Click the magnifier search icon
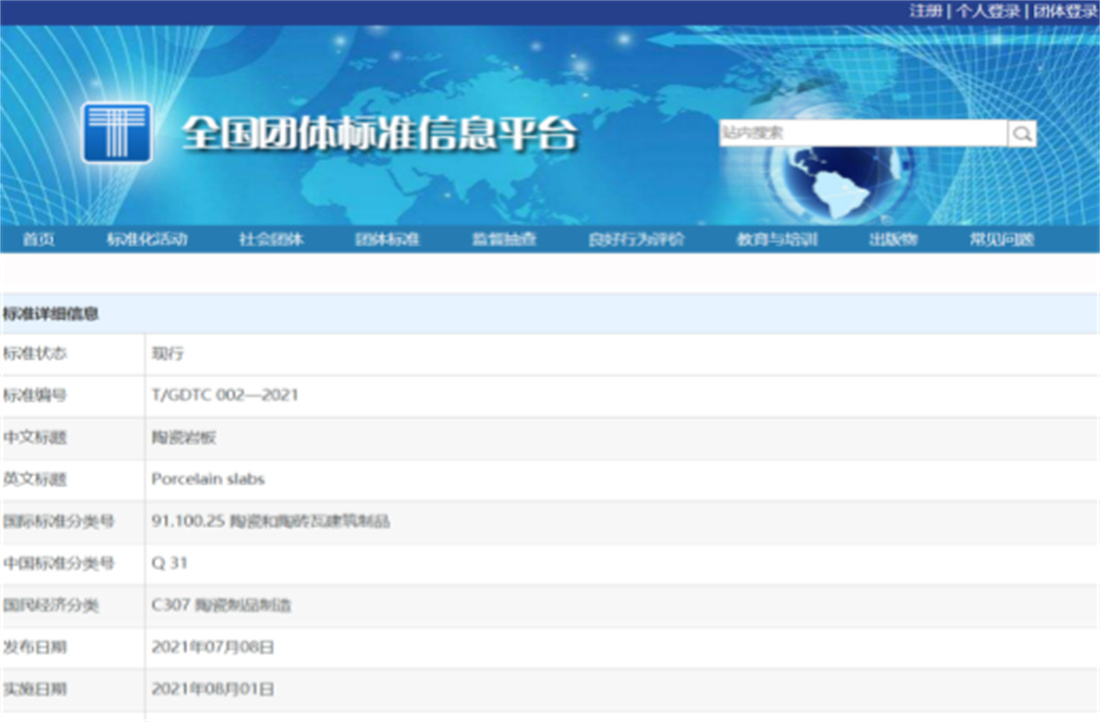Image resolution: width=1100 pixels, height=722 pixels. coord(1021,134)
